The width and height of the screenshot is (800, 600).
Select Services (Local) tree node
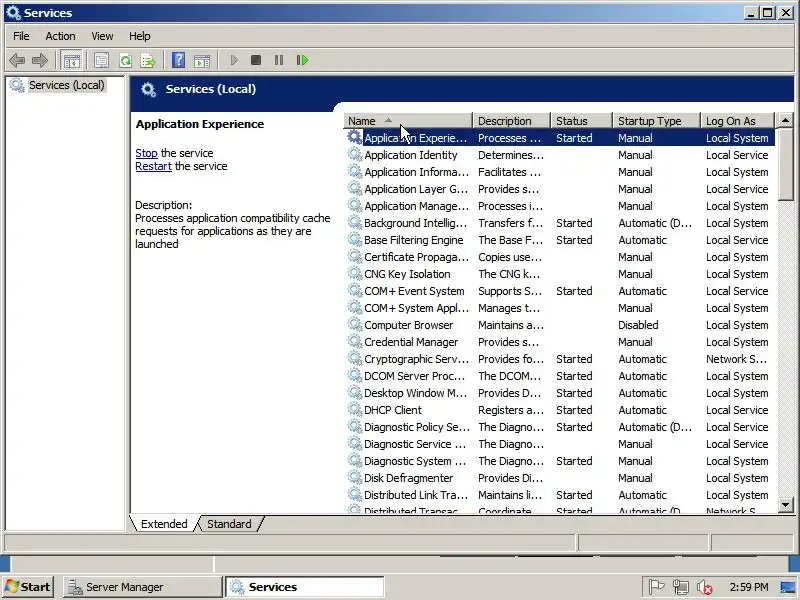66,85
